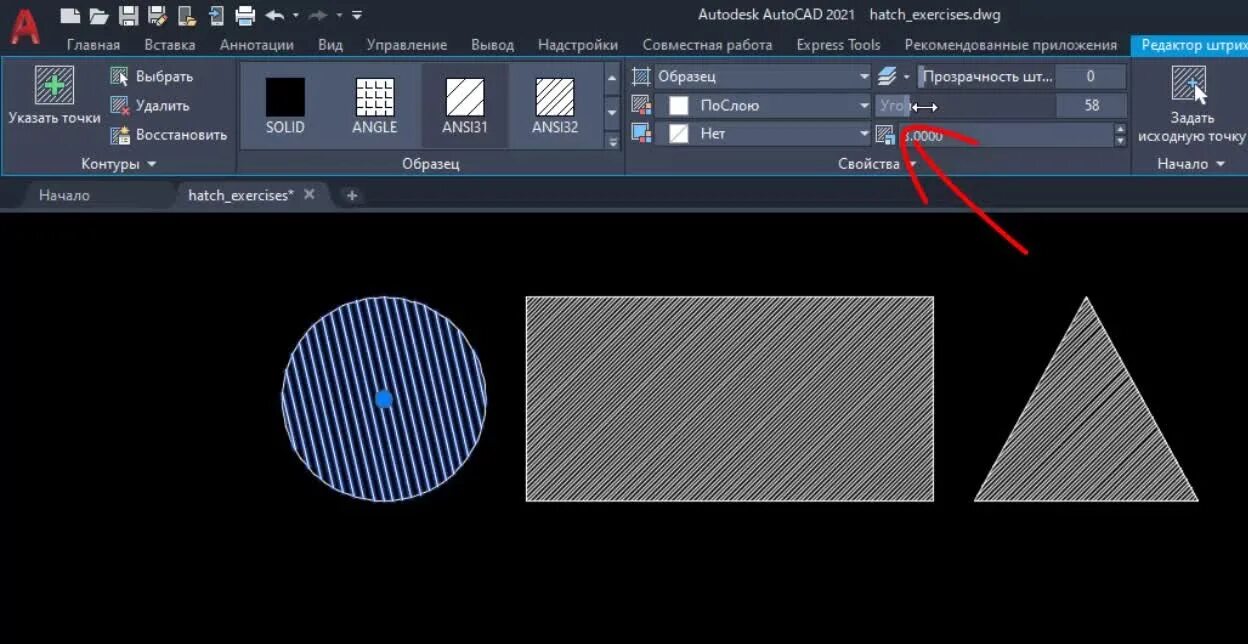Open the Вставка ribbon tab
Image resolution: width=1248 pixels, height=644 pixels.
pyautogui.click(x=170, y=45)
